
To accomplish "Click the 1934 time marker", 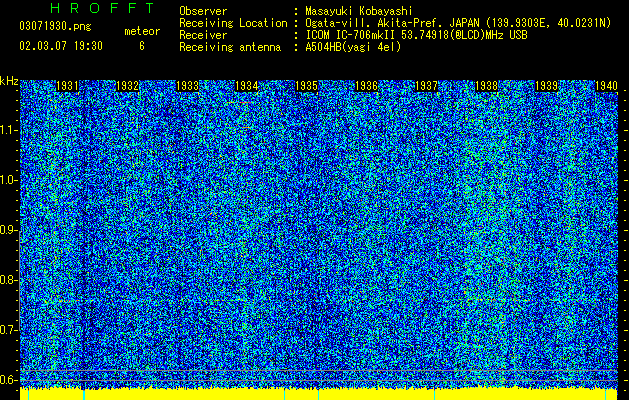I will [246, 86].
